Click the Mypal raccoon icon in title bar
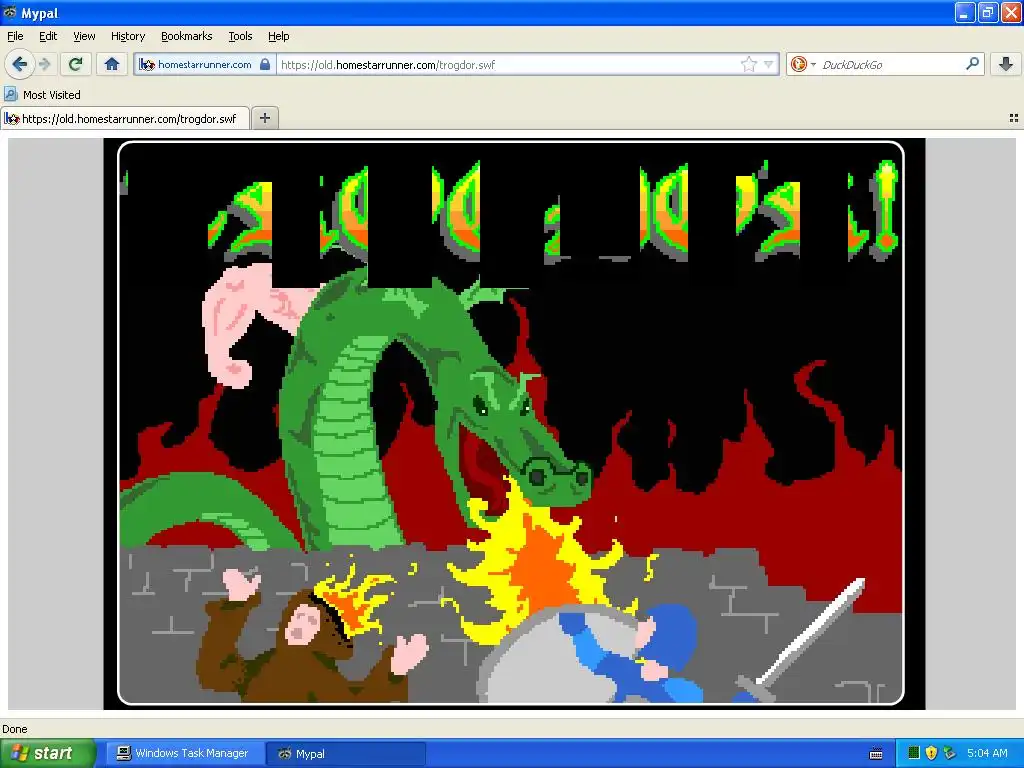Viewport: 1024px width, 768px height. pyautogui.click(x=10, y=12)
